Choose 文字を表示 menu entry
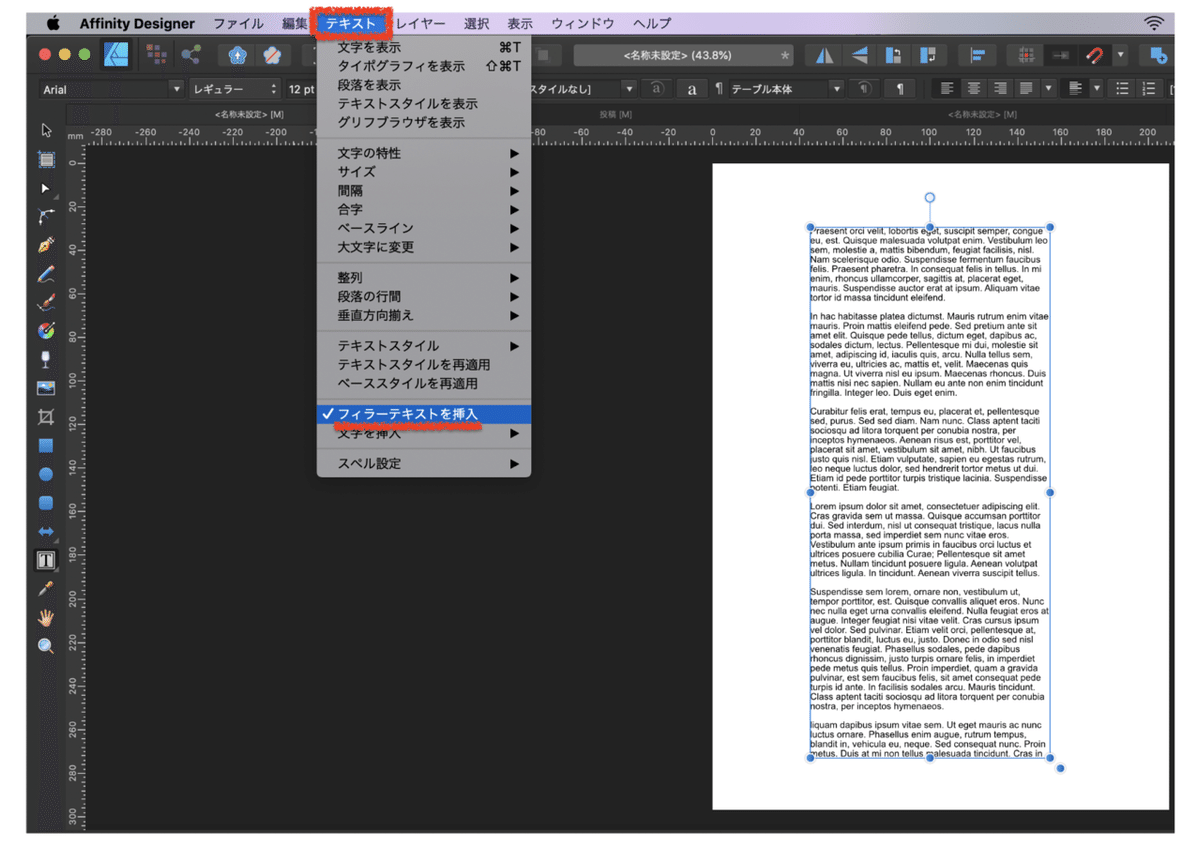This screenshot has height=846, width=1200. click(424, 47)
